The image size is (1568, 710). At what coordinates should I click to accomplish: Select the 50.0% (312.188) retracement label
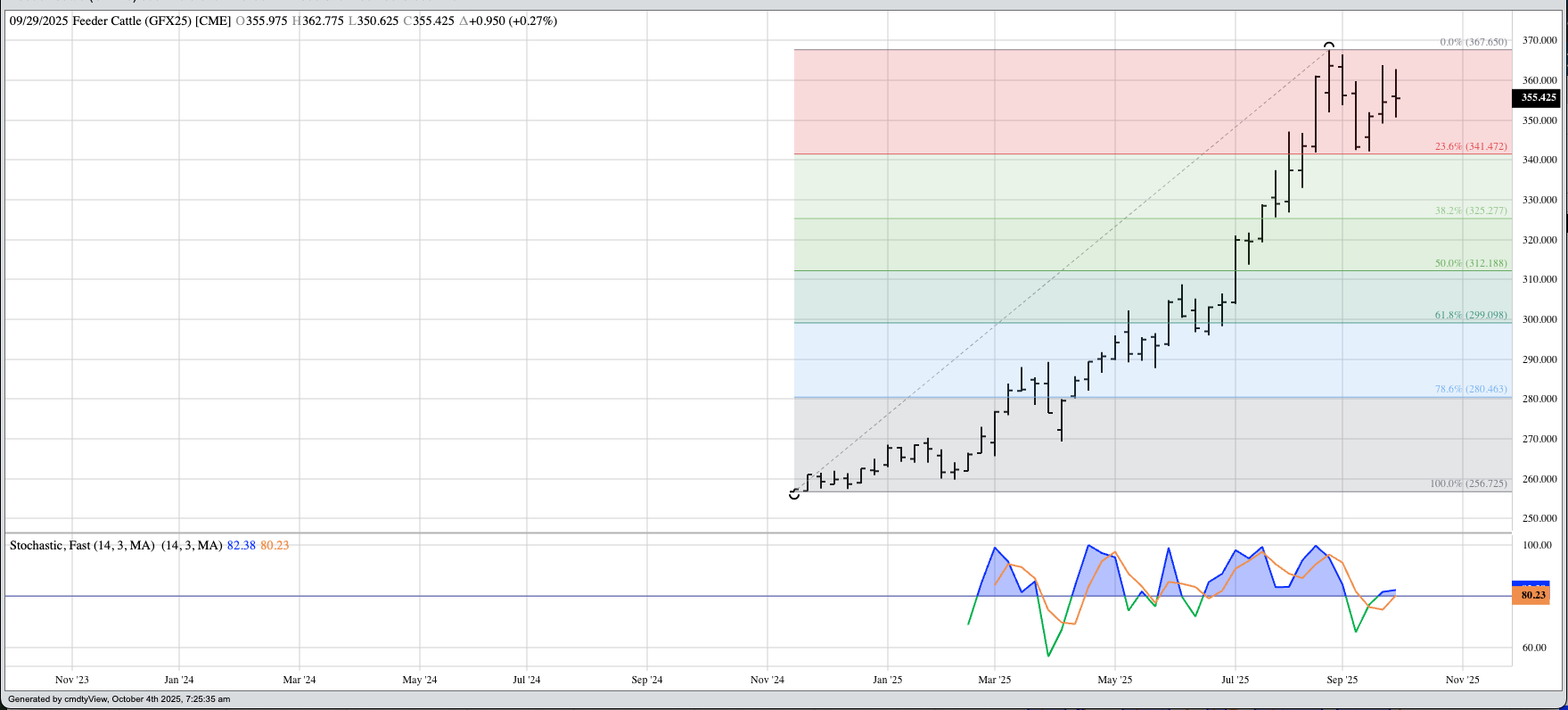point(1470,264)
